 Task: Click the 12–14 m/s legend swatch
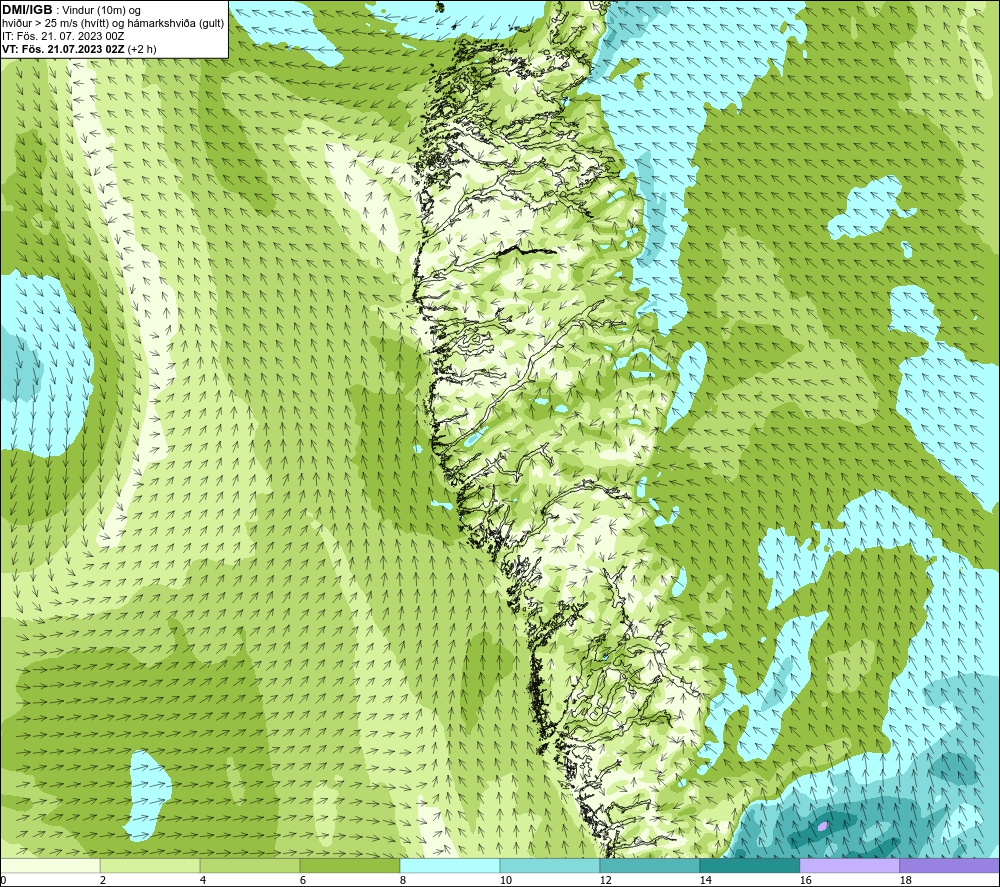650,865
